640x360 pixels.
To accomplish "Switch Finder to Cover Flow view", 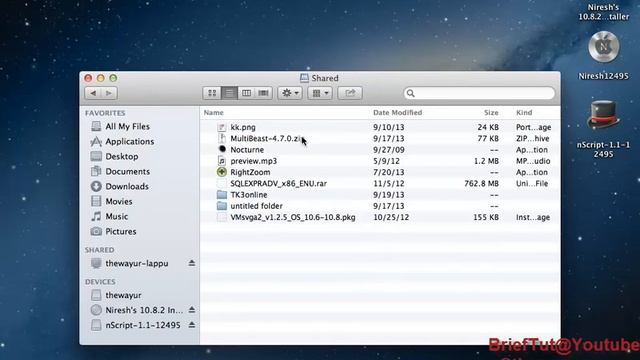I will (263, 93).
